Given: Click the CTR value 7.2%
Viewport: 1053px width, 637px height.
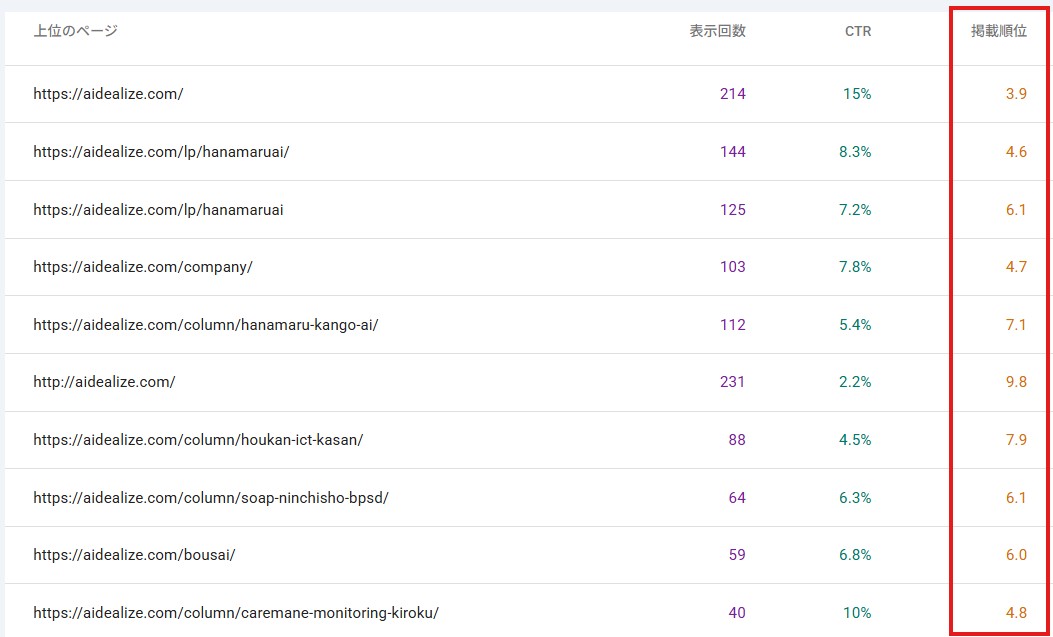Looking at the screenshot, I should coord(855,209).
